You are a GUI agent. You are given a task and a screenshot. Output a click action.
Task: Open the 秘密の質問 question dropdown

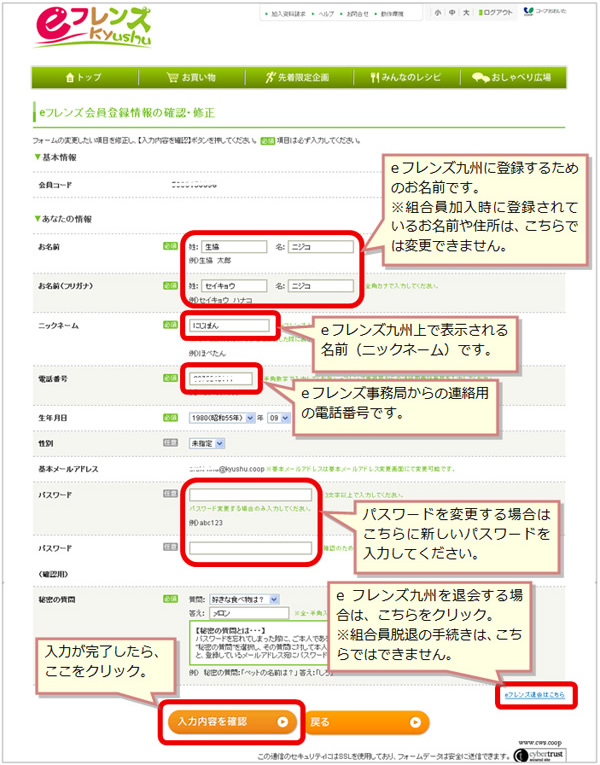click(244, 600)
